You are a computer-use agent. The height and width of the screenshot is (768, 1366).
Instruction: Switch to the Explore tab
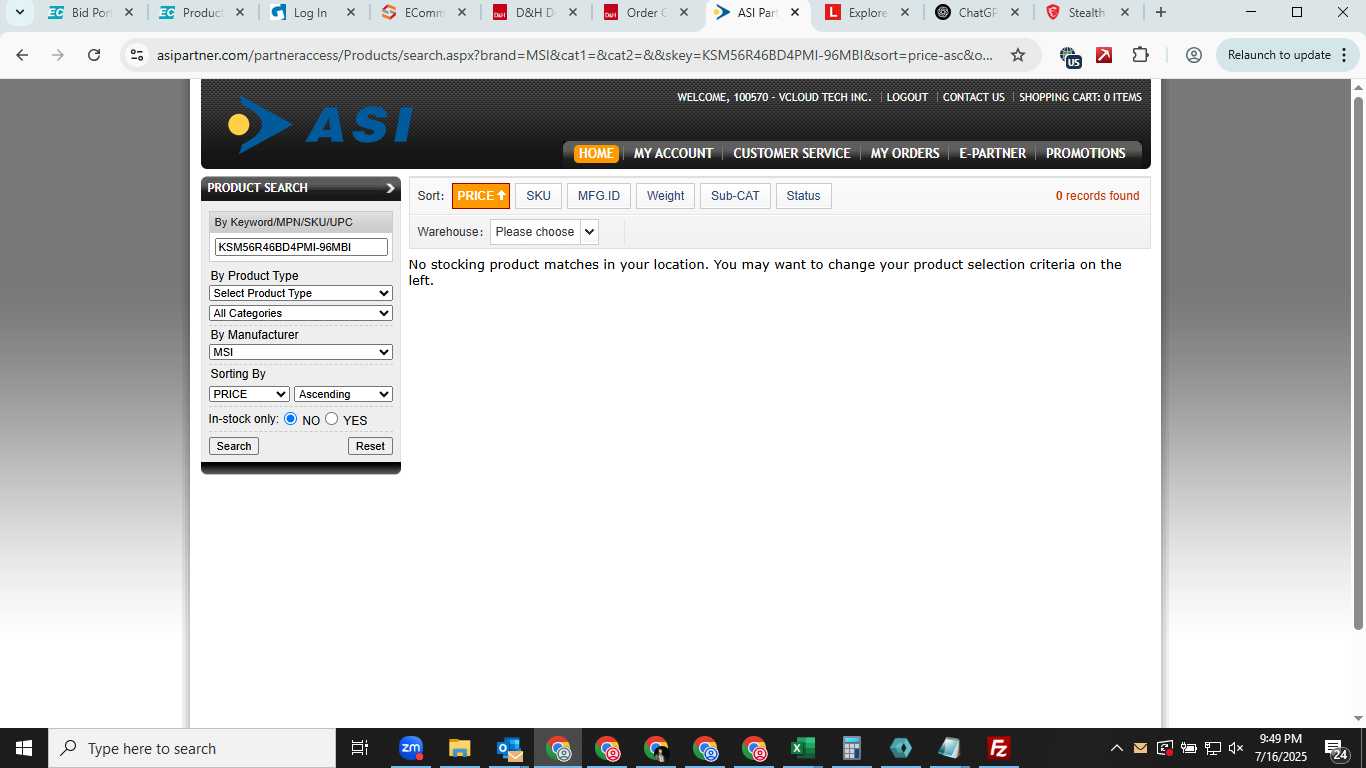click(x=867, y=12)
